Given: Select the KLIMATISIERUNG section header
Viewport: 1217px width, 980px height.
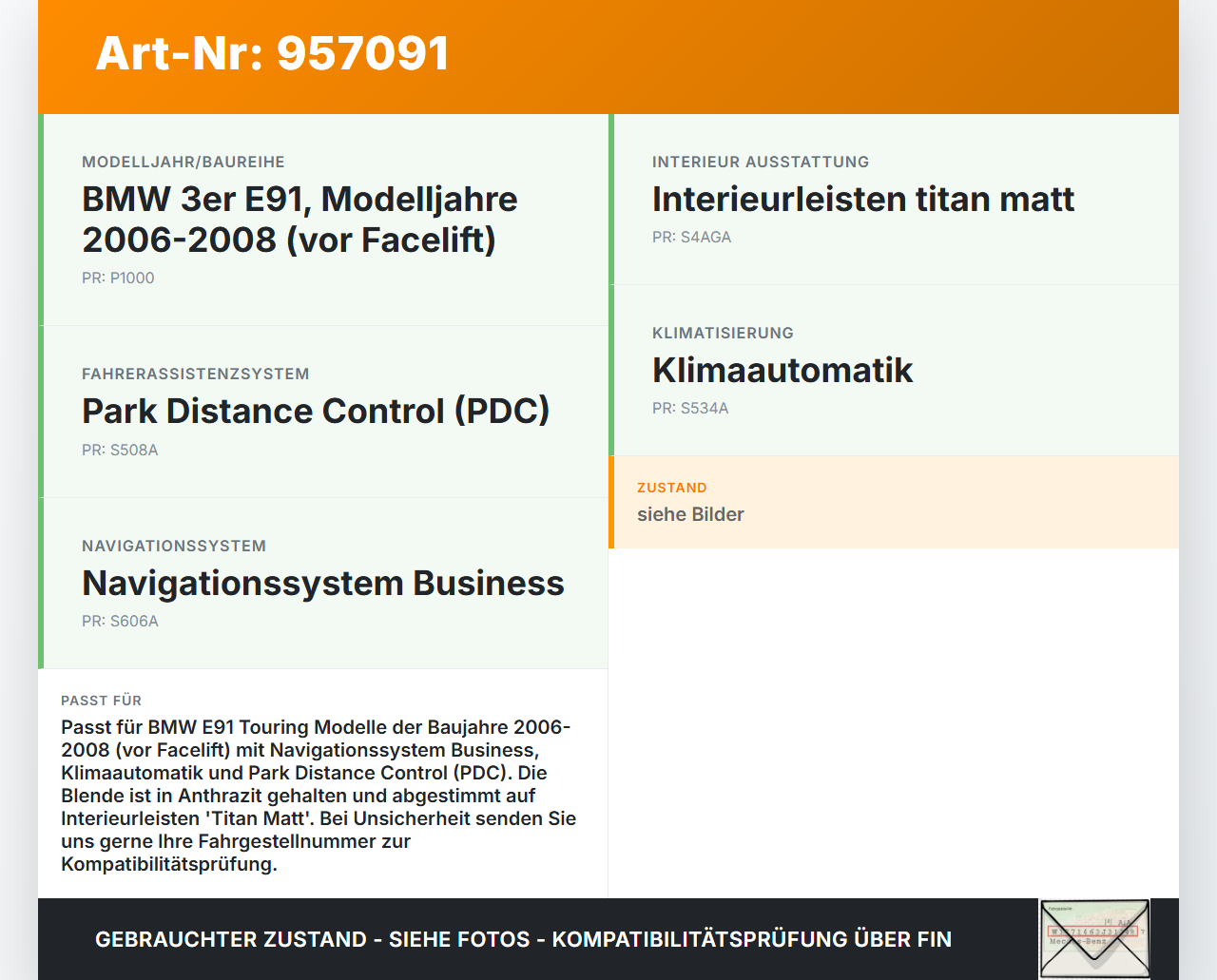Looking at the screenshot, I should pyautogui.click(x=723, y=333).
